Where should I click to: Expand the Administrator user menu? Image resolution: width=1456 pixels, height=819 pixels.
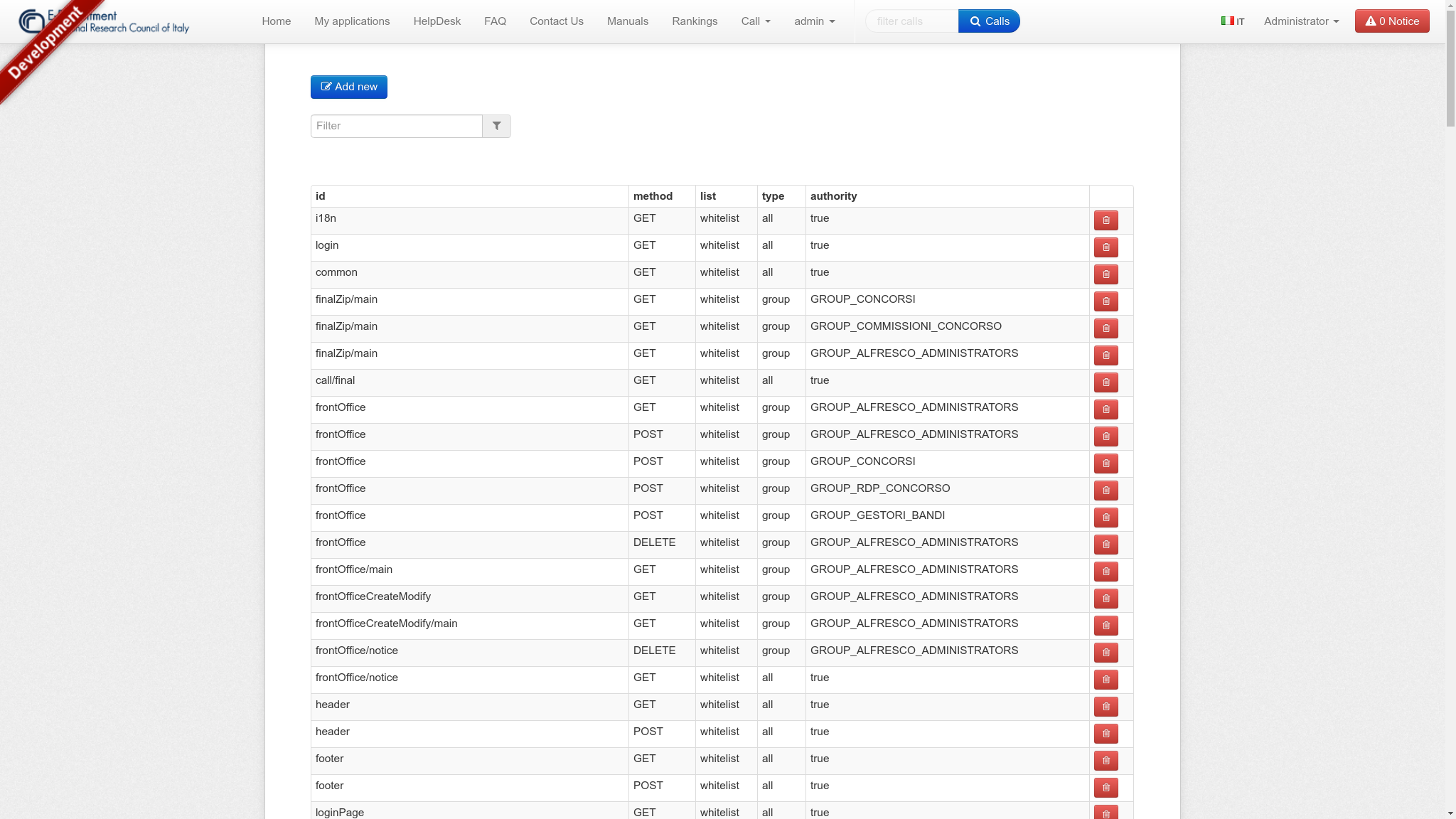1300,21
